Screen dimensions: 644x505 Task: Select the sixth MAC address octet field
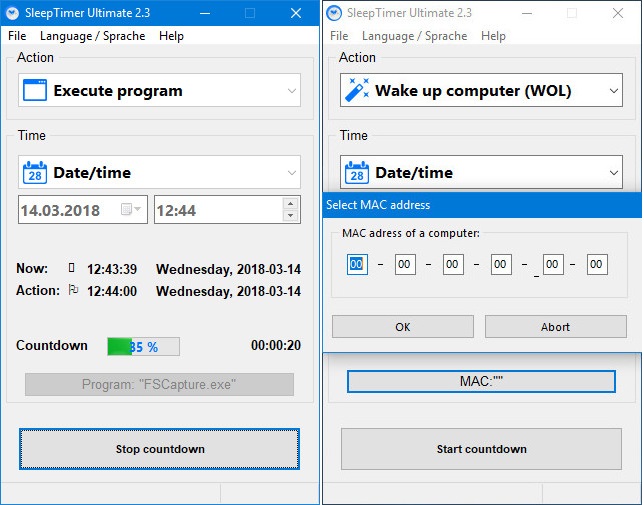point(597,264)
